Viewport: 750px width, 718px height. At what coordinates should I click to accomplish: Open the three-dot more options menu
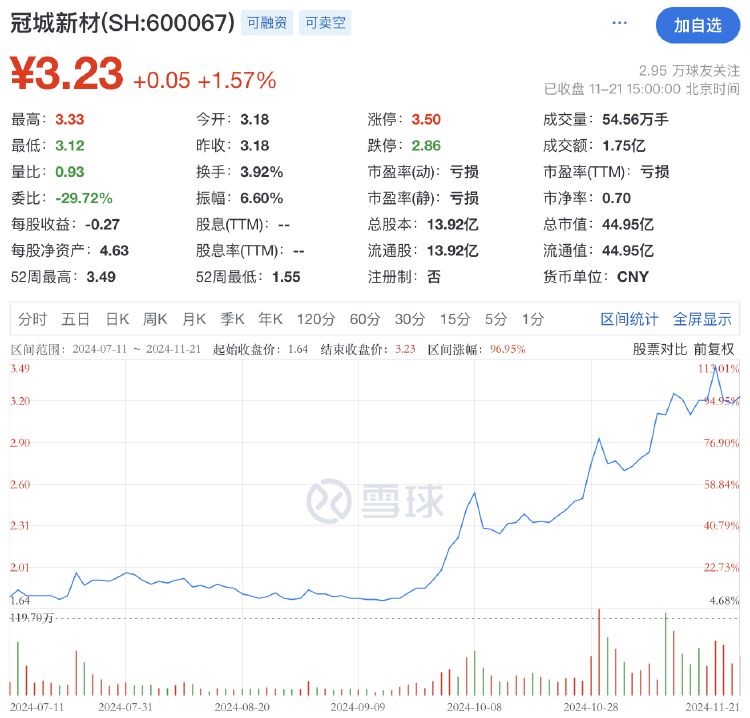tap(619, 23)
